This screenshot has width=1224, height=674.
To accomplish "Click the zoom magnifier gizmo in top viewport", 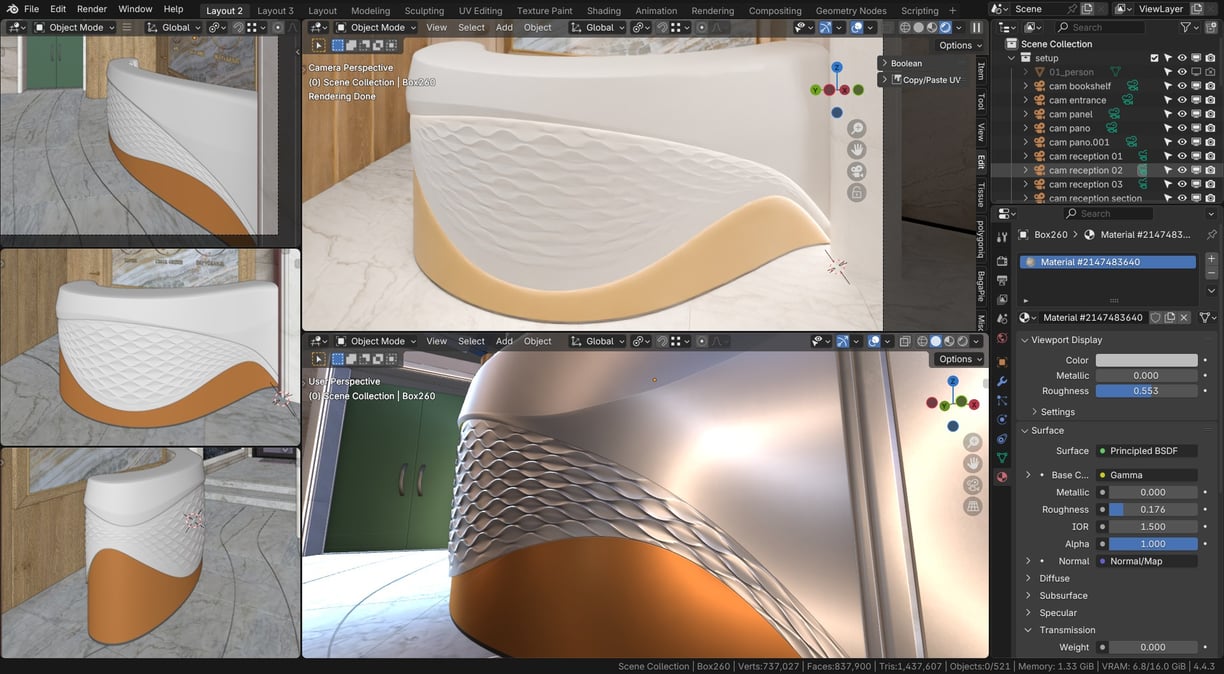I will click(x=856, y=129).
